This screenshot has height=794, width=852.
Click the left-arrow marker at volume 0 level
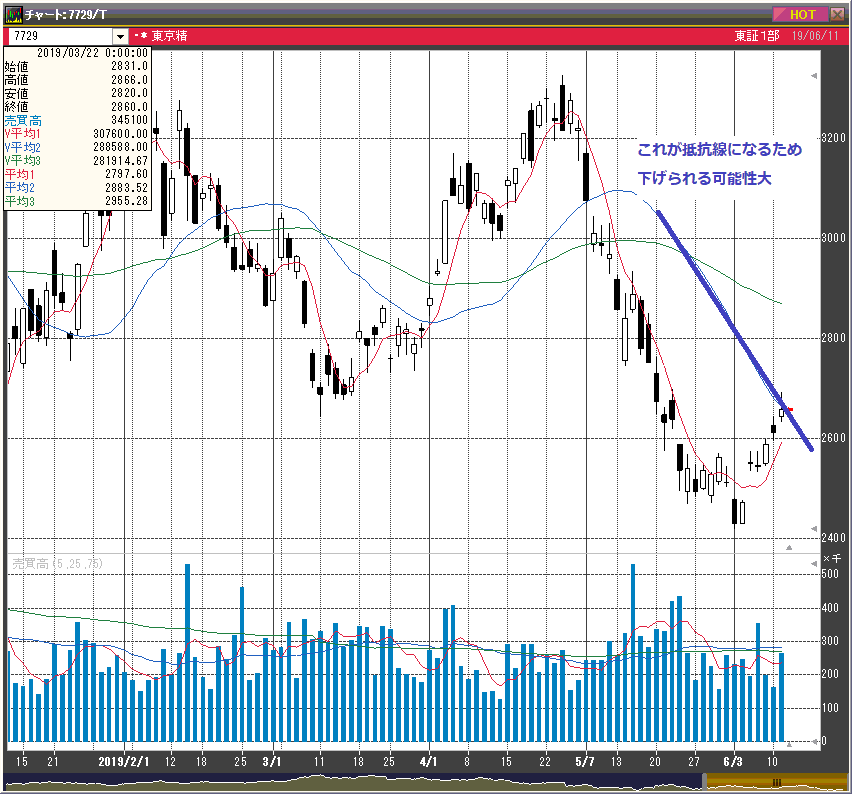[x=815, y=741]
